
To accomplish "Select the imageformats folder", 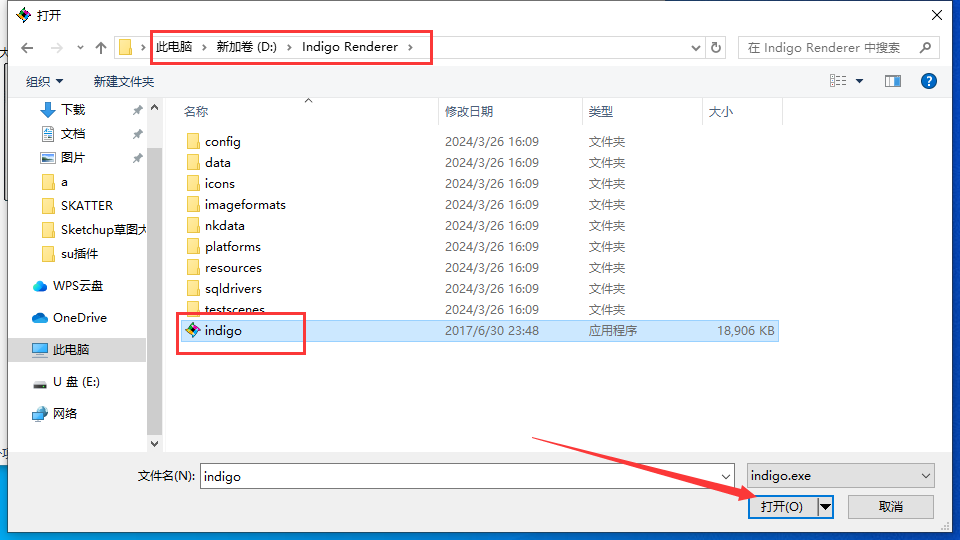I will point(245,204).
